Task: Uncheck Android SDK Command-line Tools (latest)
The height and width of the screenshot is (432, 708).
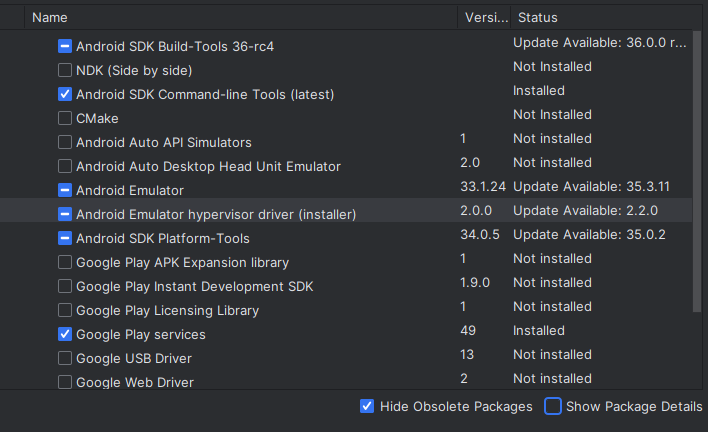Action: [65, 94]
